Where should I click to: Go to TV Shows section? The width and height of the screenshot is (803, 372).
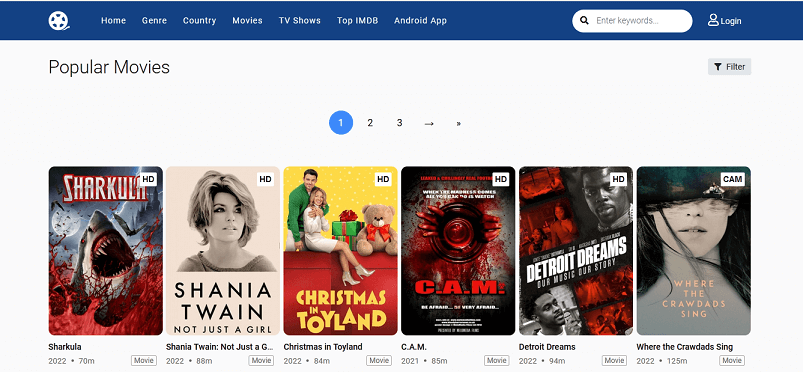coord(300,20)
